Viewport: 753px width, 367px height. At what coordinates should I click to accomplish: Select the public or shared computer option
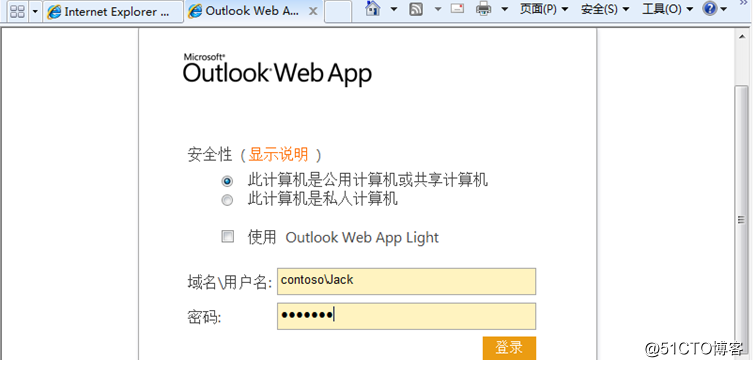[227, 181]
